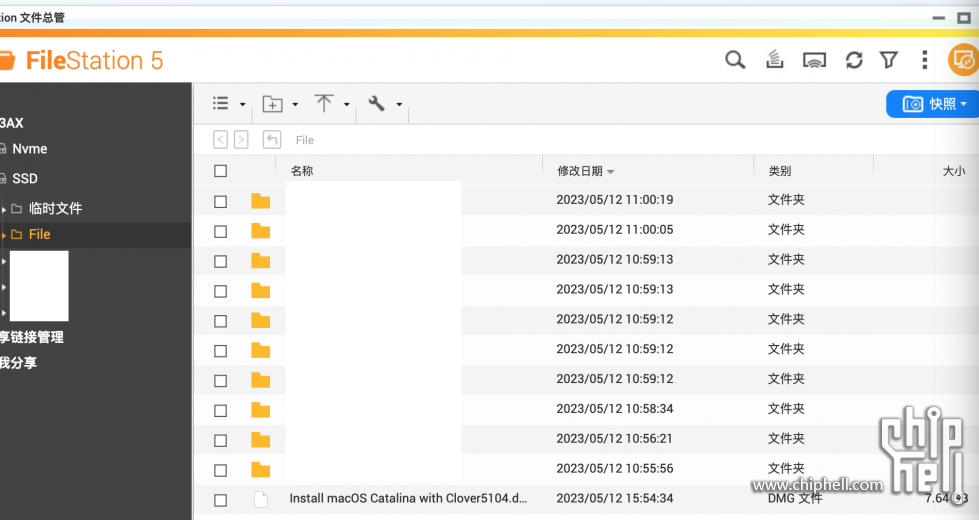Open the view mode dropdown arrow
979x520 pixels.
(242, 104)
